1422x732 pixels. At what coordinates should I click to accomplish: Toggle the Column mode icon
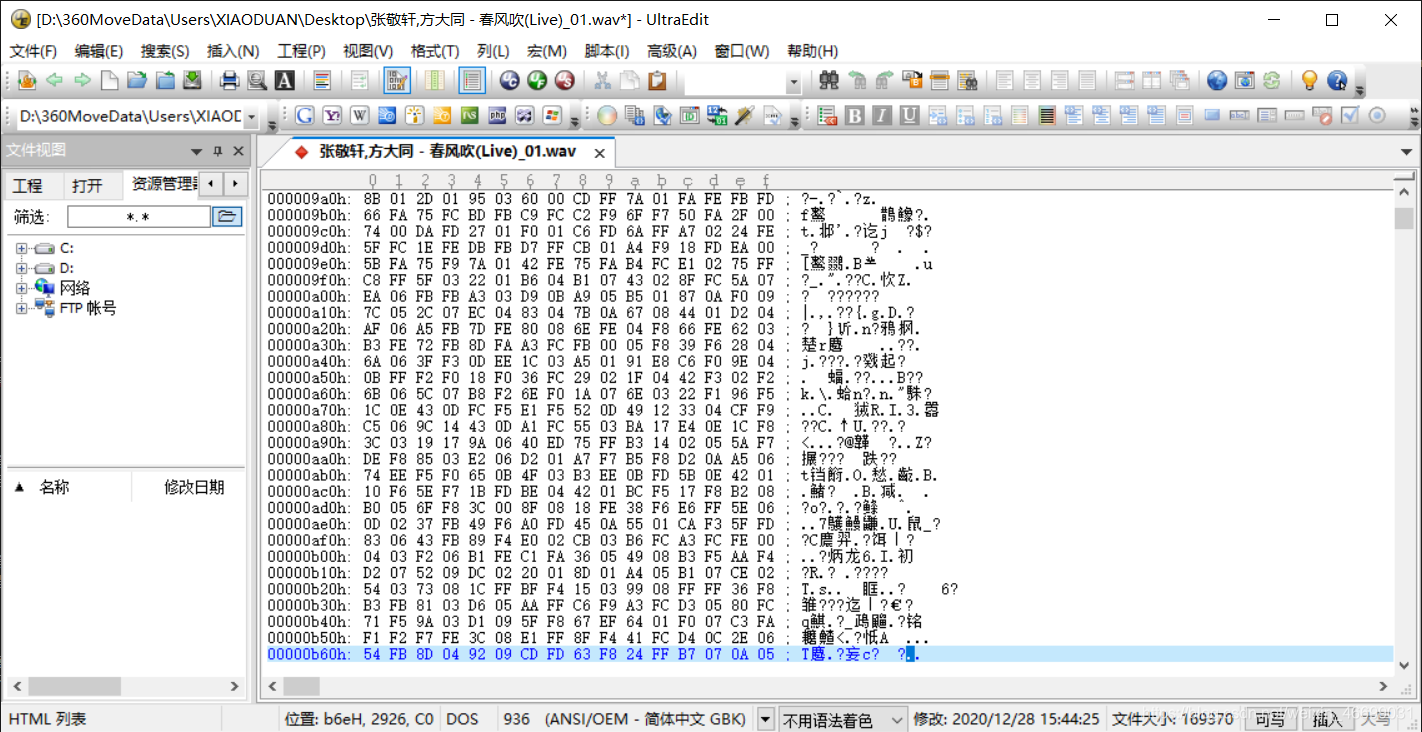[x=435, y=81]
